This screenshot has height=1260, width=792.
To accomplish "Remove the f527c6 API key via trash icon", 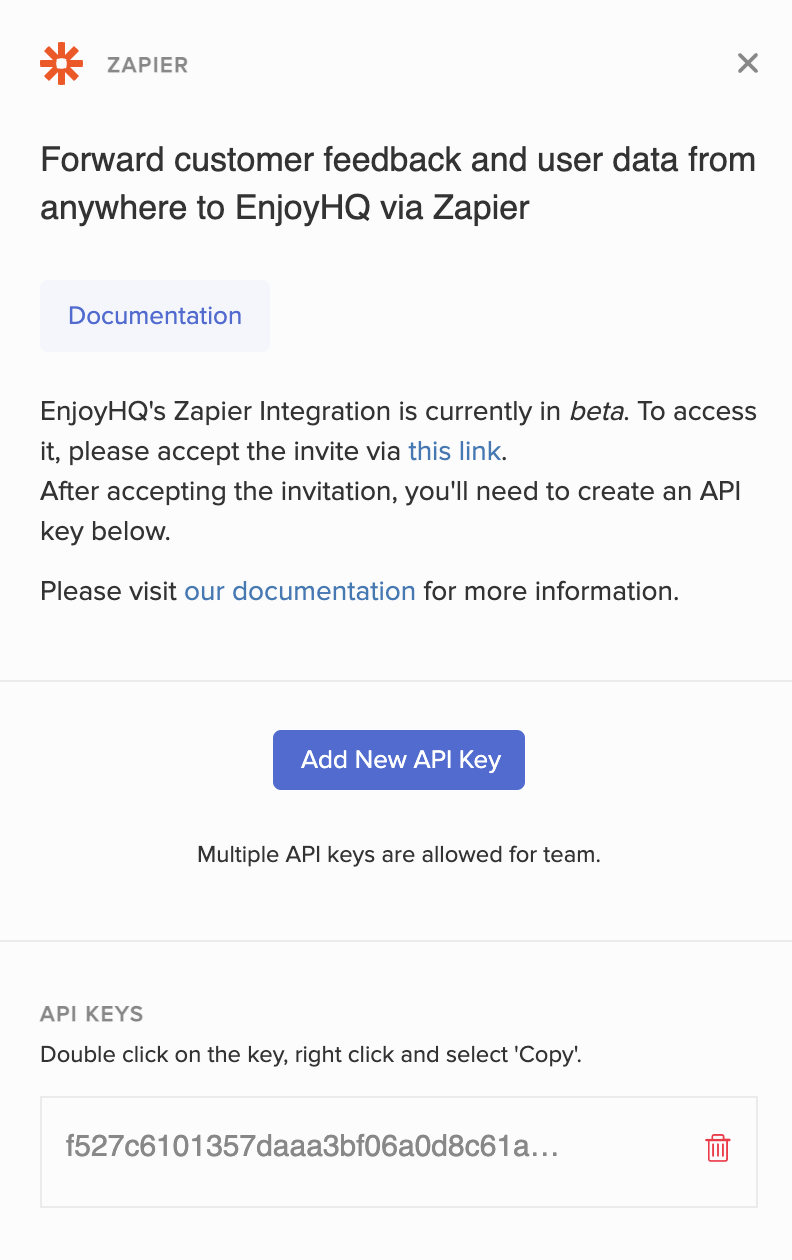I will pos(718,1148).
